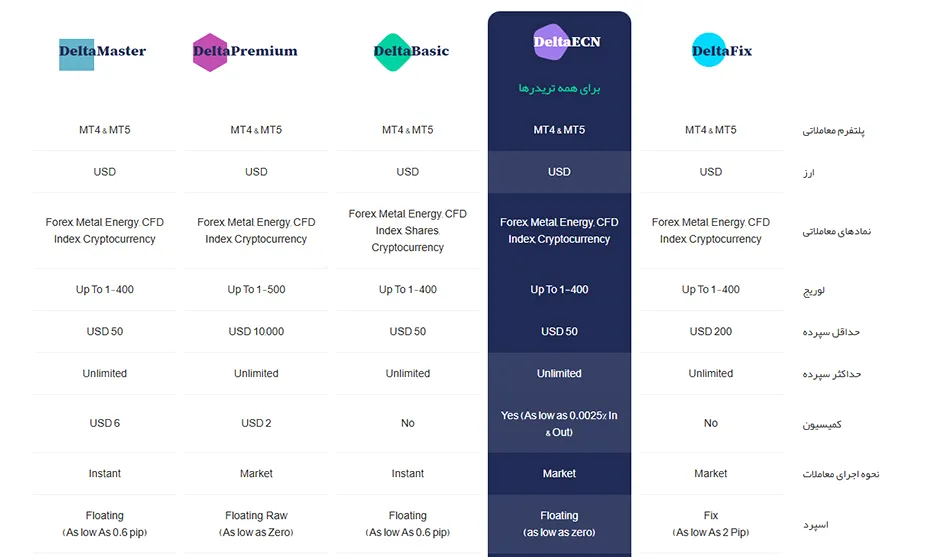
Task: Select DeltaBasic Index Shares instruments cell
Action: click(x=407, y=230)
